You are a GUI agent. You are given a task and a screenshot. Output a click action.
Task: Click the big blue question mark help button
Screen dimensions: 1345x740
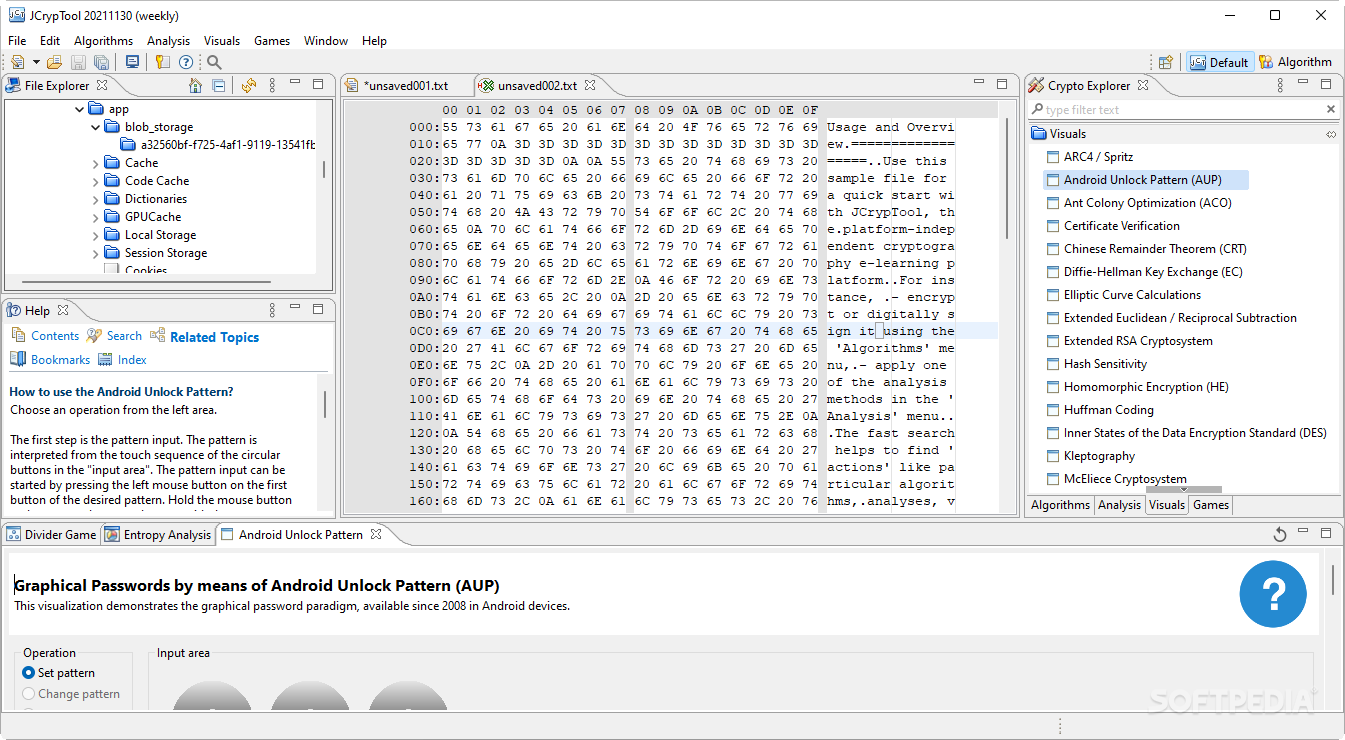click(x=1273, y=594)
